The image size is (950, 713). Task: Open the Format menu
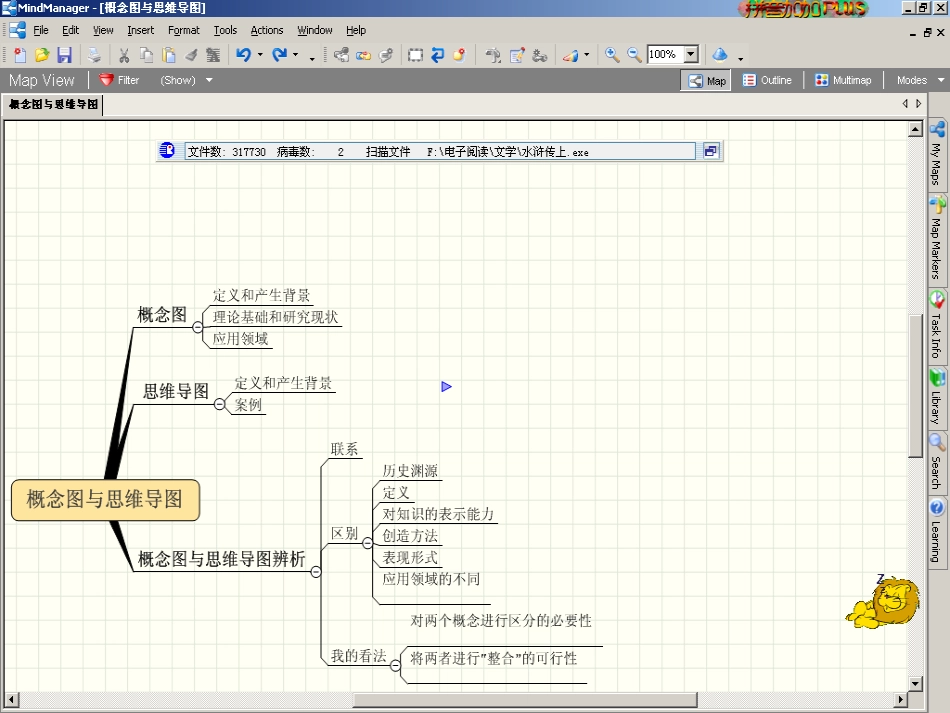tap(183, 30)
